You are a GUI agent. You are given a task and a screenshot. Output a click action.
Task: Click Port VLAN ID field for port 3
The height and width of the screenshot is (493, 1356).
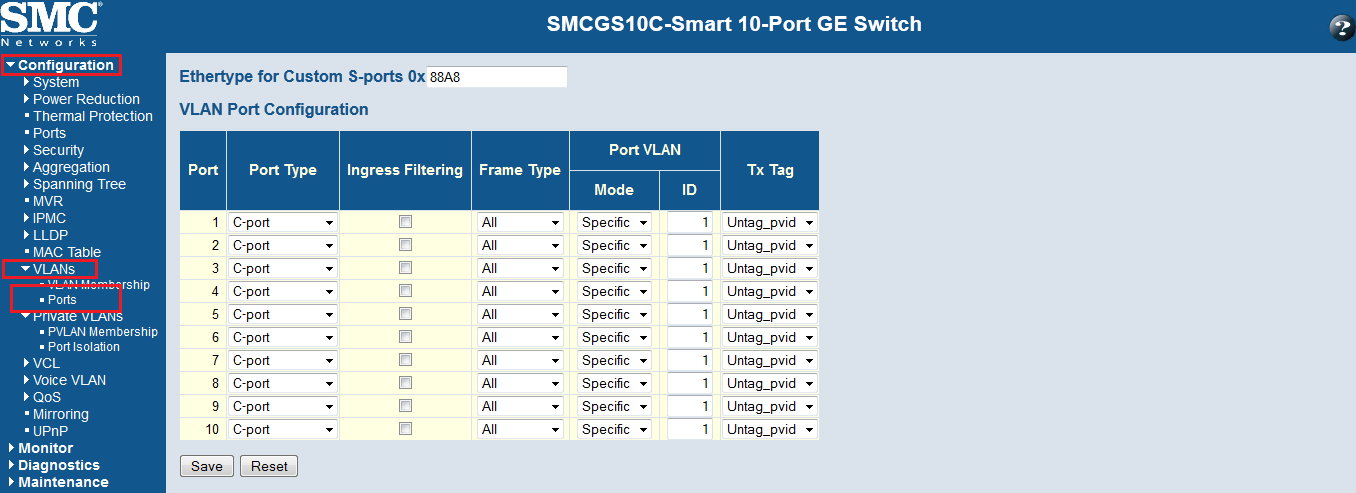pyautogui.click(x=690, y=268)
